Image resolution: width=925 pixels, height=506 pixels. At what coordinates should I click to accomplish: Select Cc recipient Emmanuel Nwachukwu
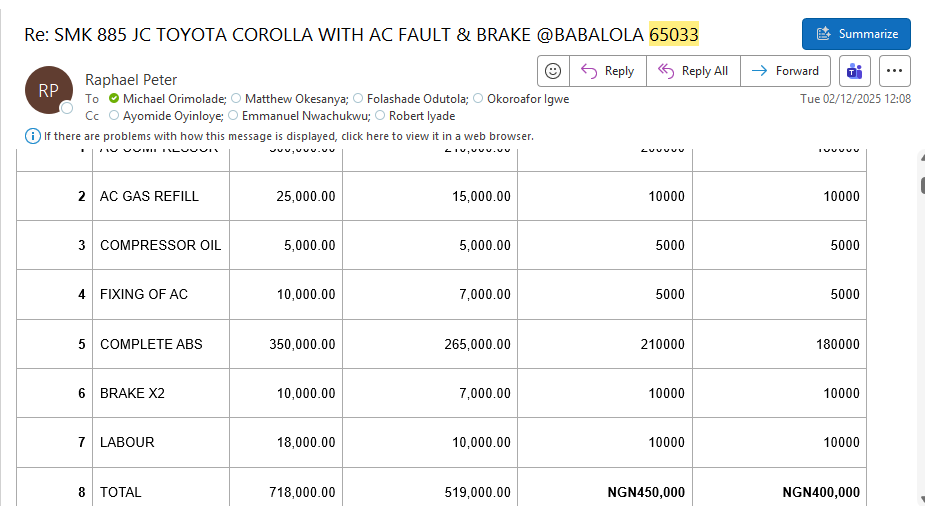[x=306, y=116]
